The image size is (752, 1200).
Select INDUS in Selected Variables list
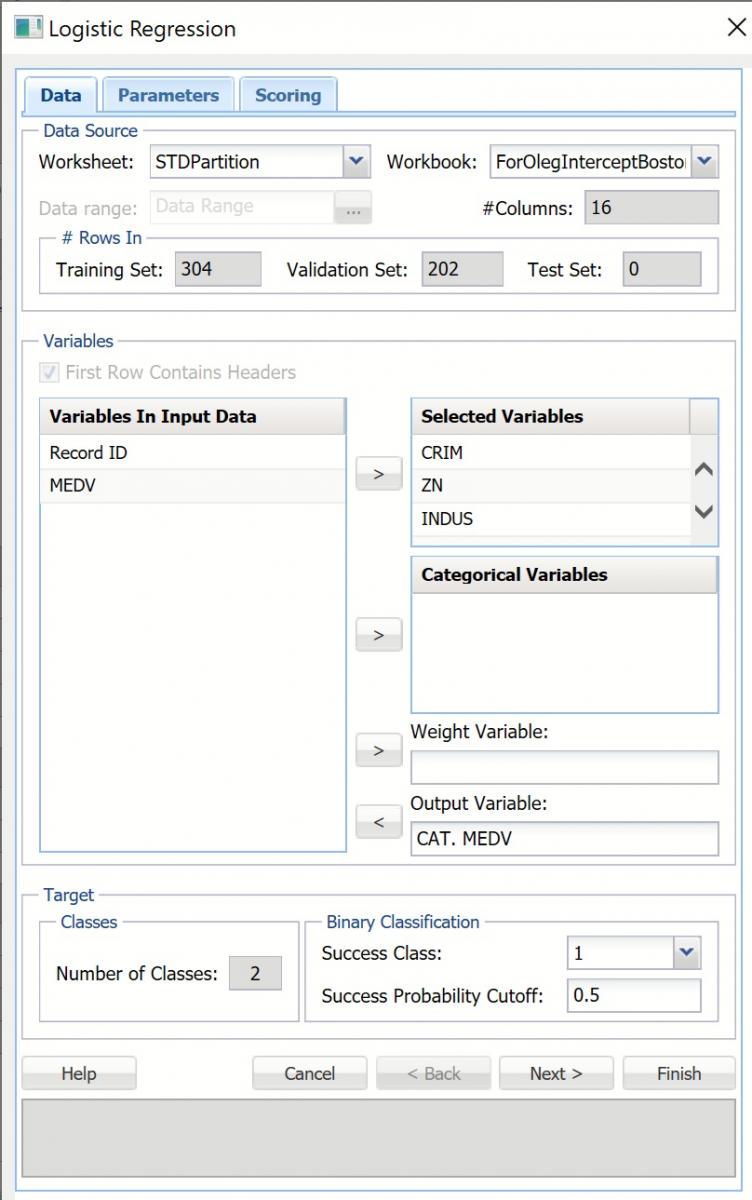(550, 519)
